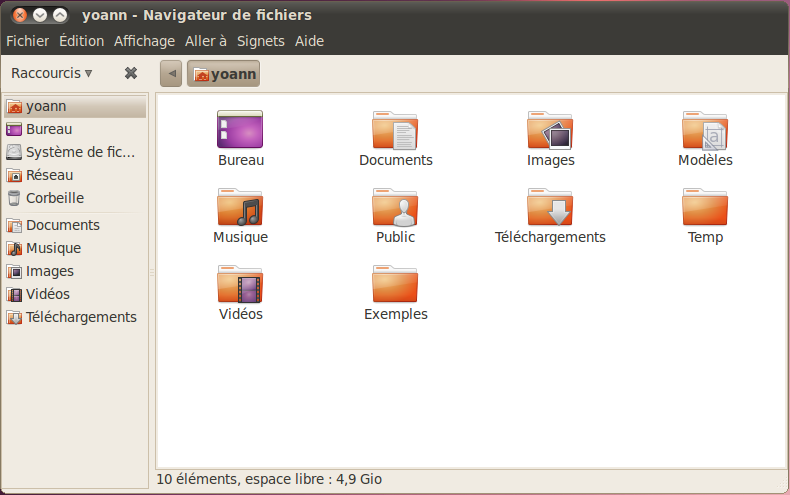The height and width of the screenshot is (495, 790).
Task: Open the Édition menu
Action: pos(82,41)
